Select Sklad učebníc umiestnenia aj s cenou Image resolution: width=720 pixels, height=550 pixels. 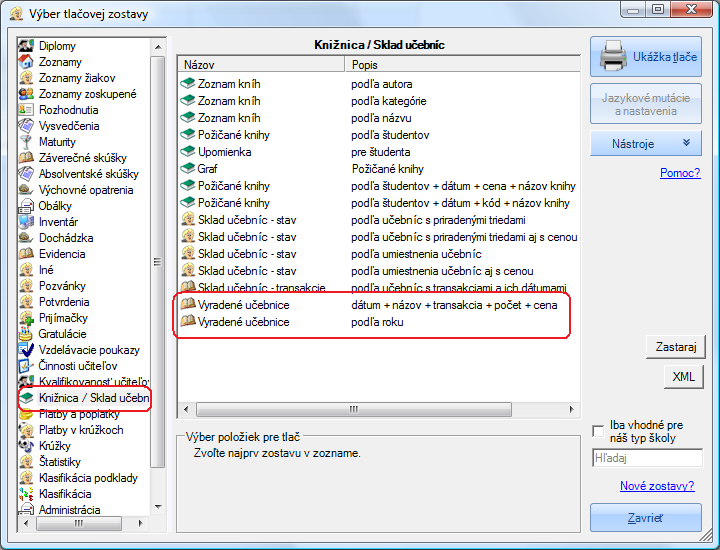coord(378,271)
